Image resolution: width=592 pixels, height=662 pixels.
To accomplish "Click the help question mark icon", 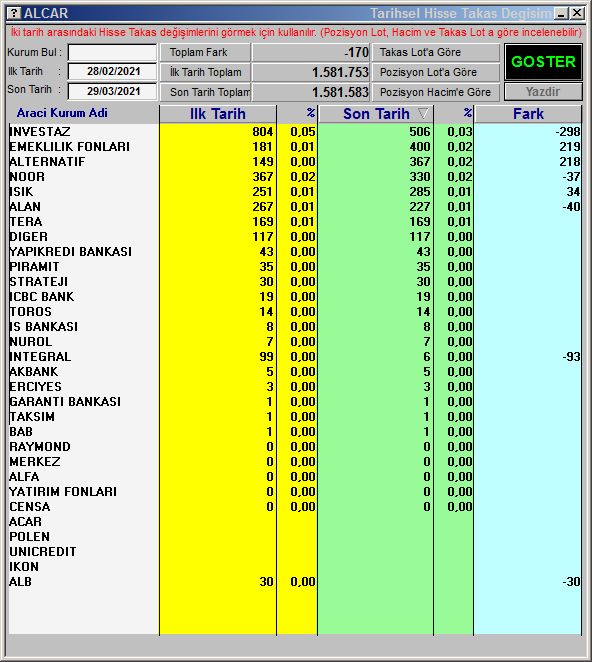I will [14, 13].
